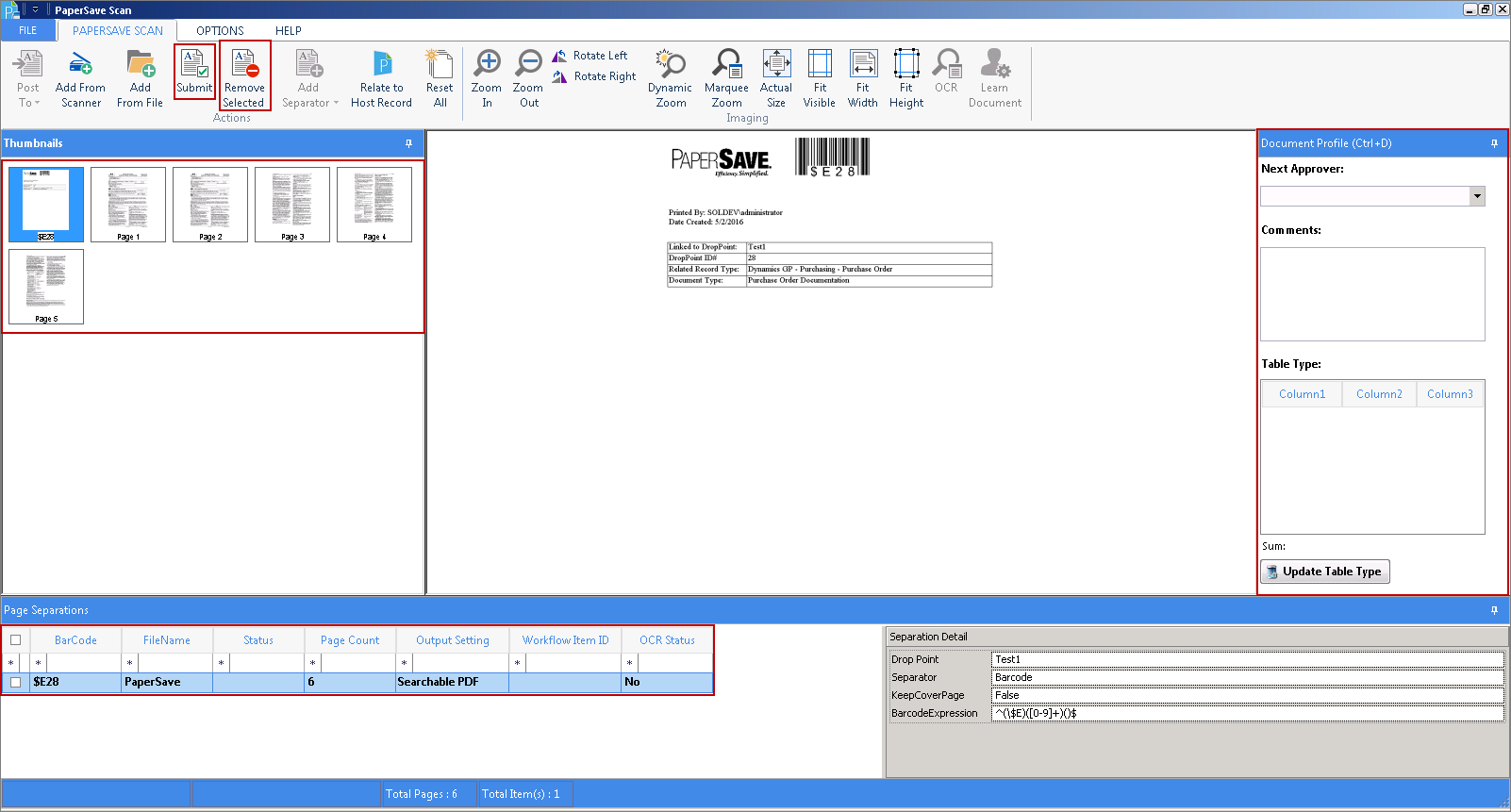
Task: Click FileName filter field
Action: [x=175, y=663]
